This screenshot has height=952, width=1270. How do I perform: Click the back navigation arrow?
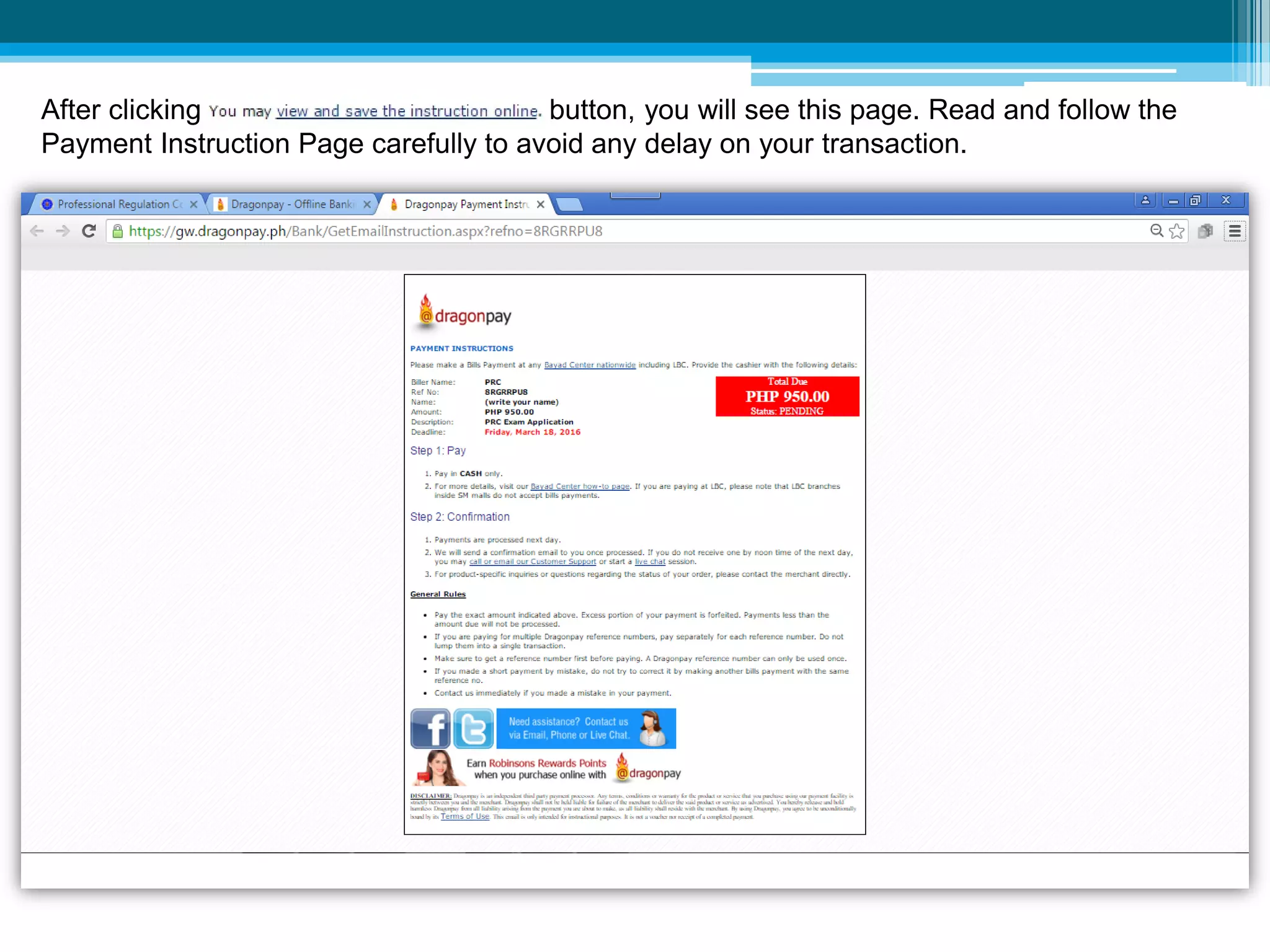click(x=37, y=231)
